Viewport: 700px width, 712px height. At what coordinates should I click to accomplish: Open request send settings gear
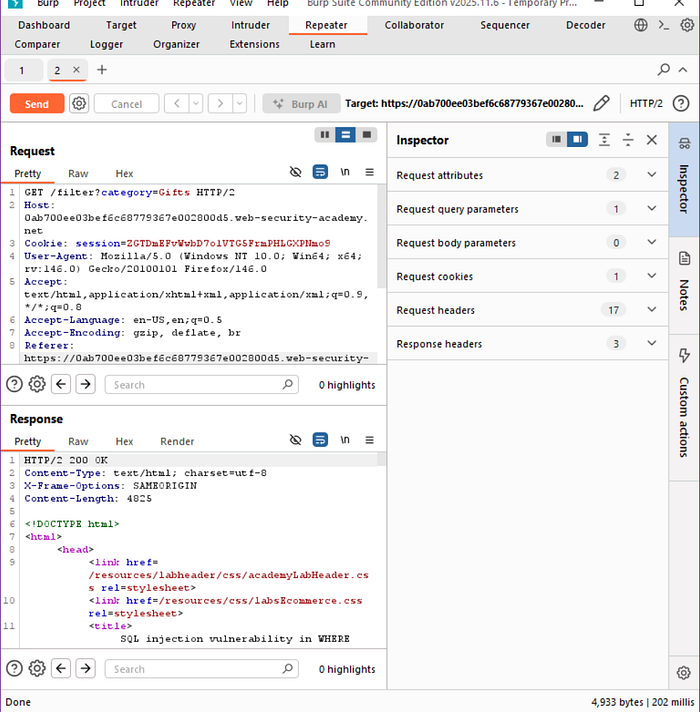[79, 104]
